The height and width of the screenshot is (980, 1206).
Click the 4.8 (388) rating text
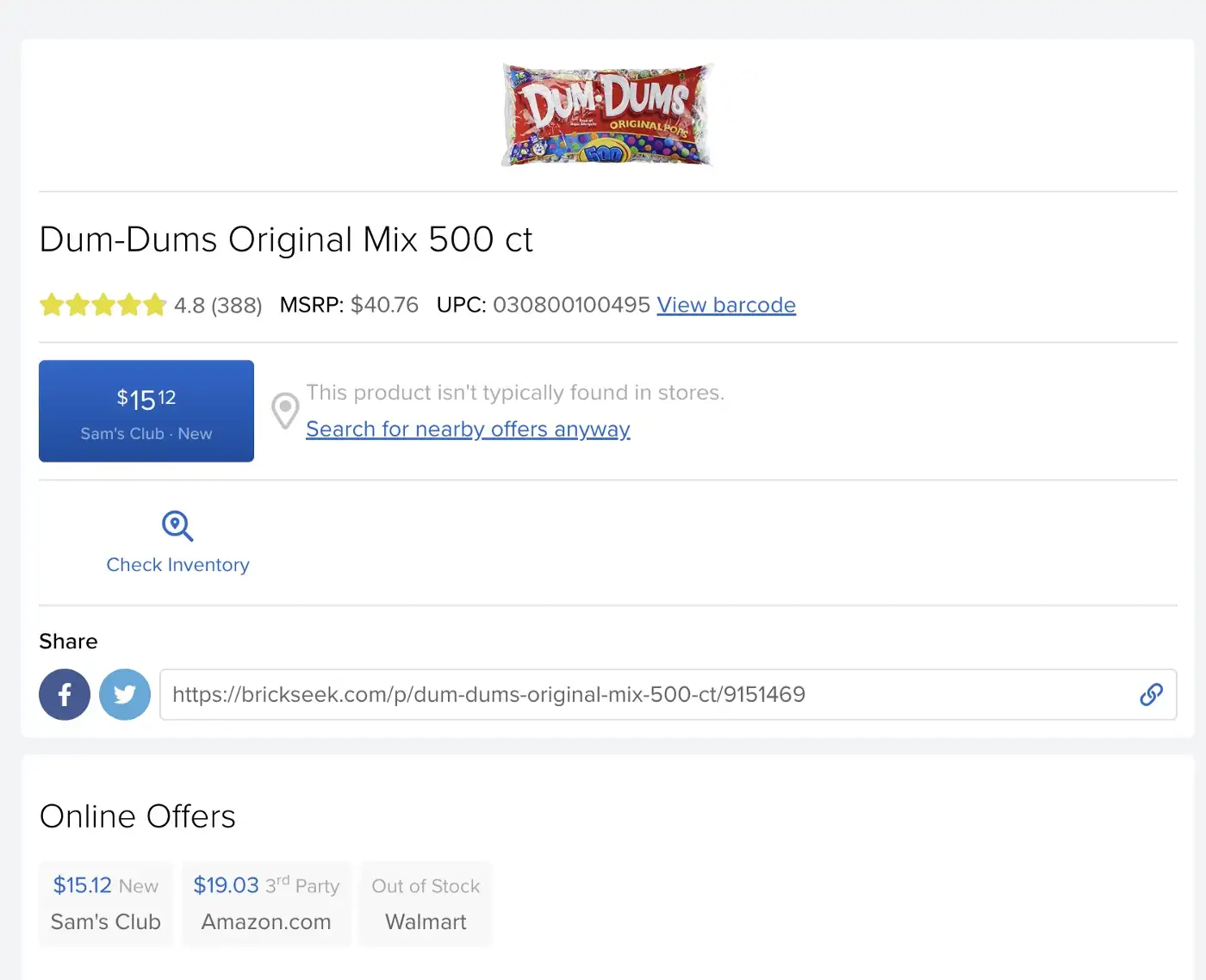pyautogui.click(x=218, y=306)
